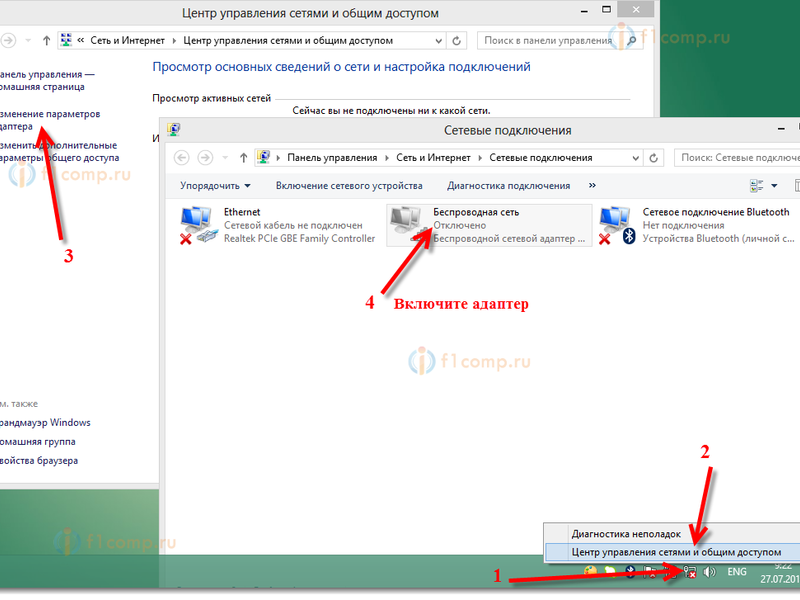The image size is (800, 600).
Task: Click Панель управления in the Сетевые подключения breadcrumb
Action: click(x=332, y=158)
